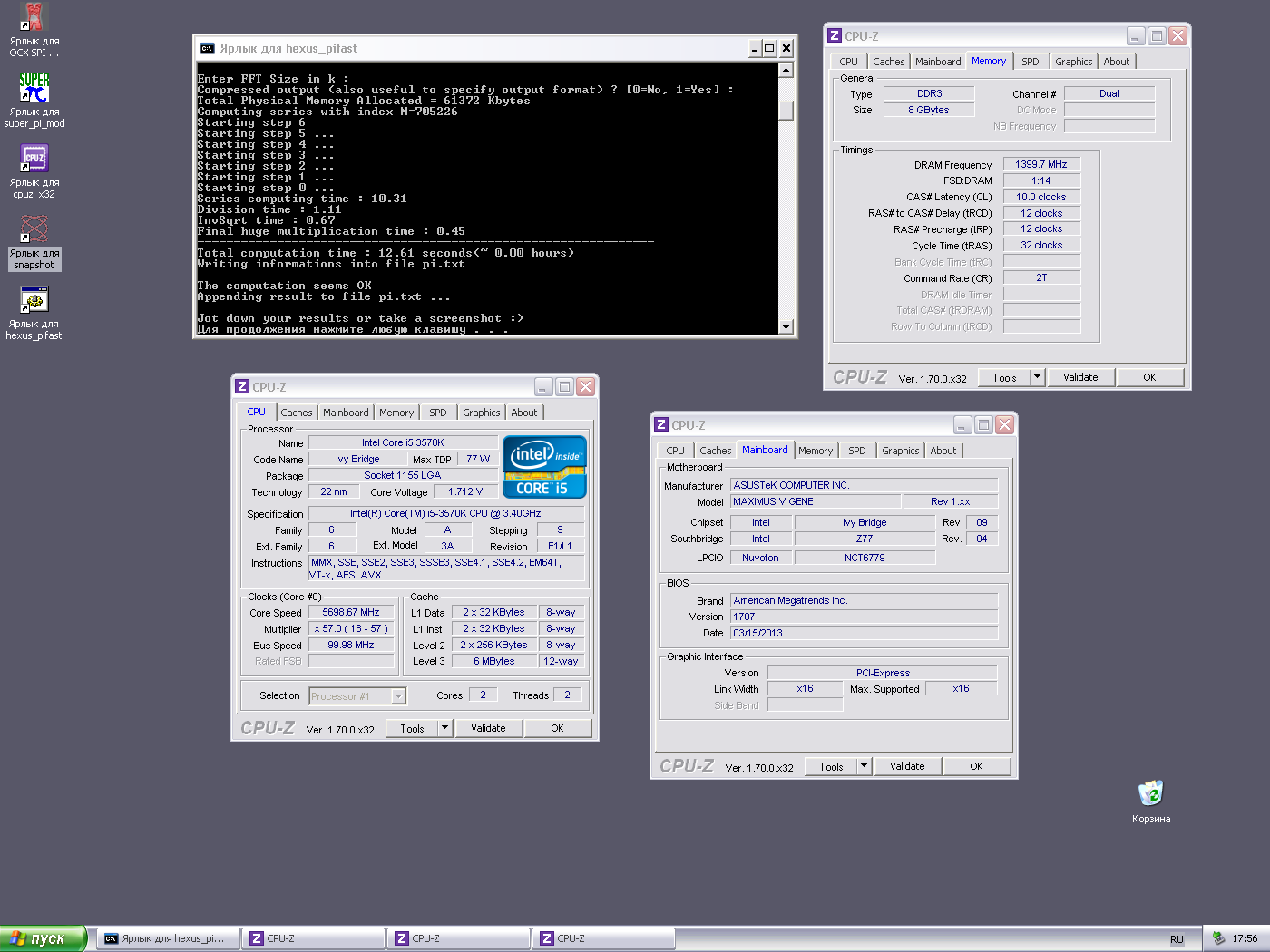Screen dimensions: 1270x952
Task: Open About tab in the Mainboard window
Action: point(943,451)
